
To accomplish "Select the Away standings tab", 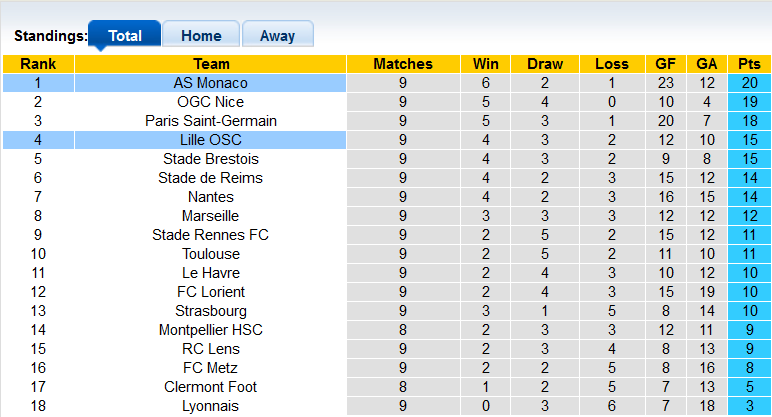I will [277, 35].
